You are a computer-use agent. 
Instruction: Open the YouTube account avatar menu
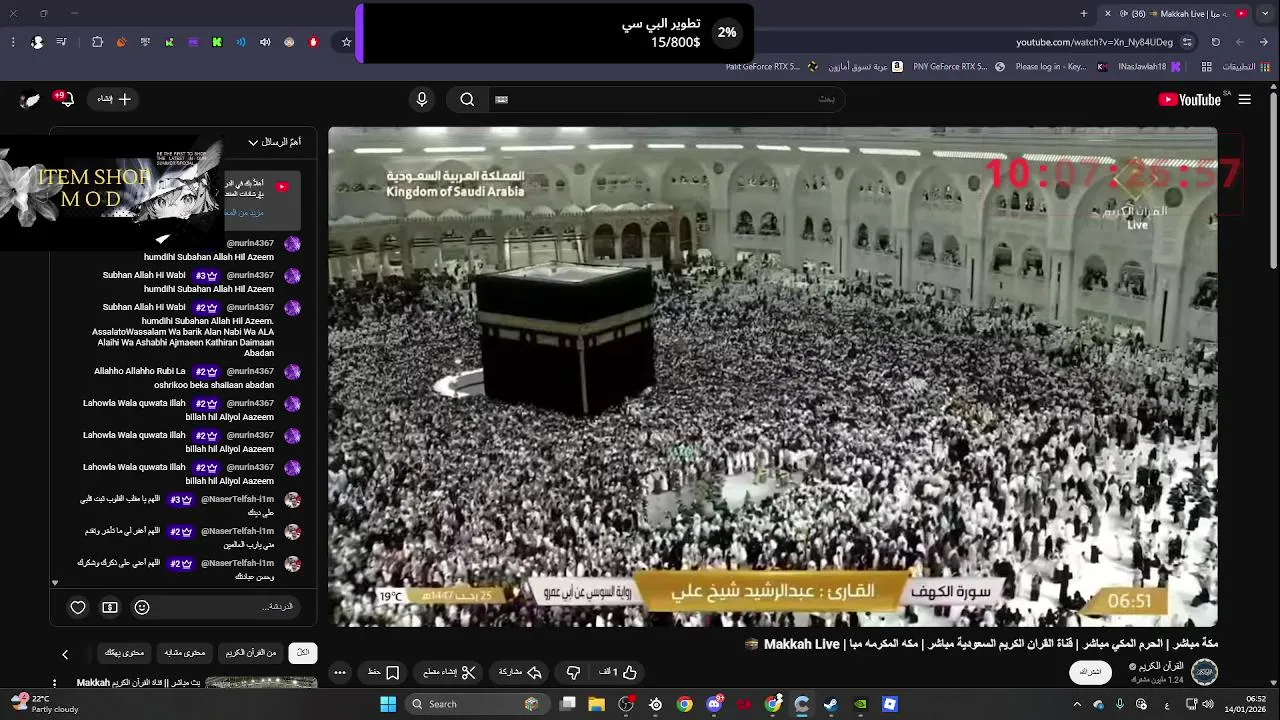(30, 99)
